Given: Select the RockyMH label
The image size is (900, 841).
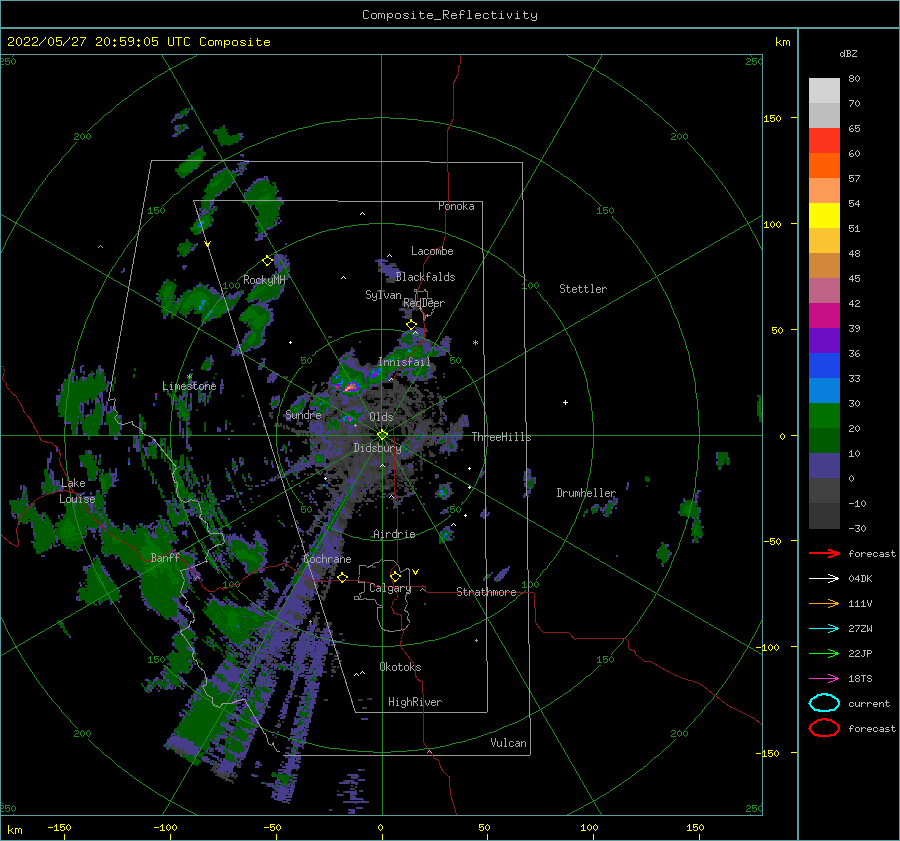Looking at the screenshot, I should tap(264, 280).
